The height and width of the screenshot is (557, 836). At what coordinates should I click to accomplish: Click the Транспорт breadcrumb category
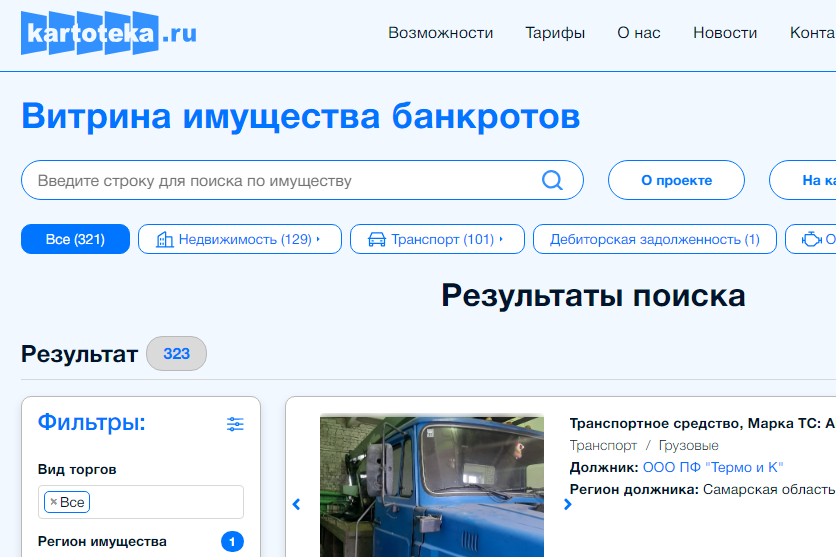[603, 446]
